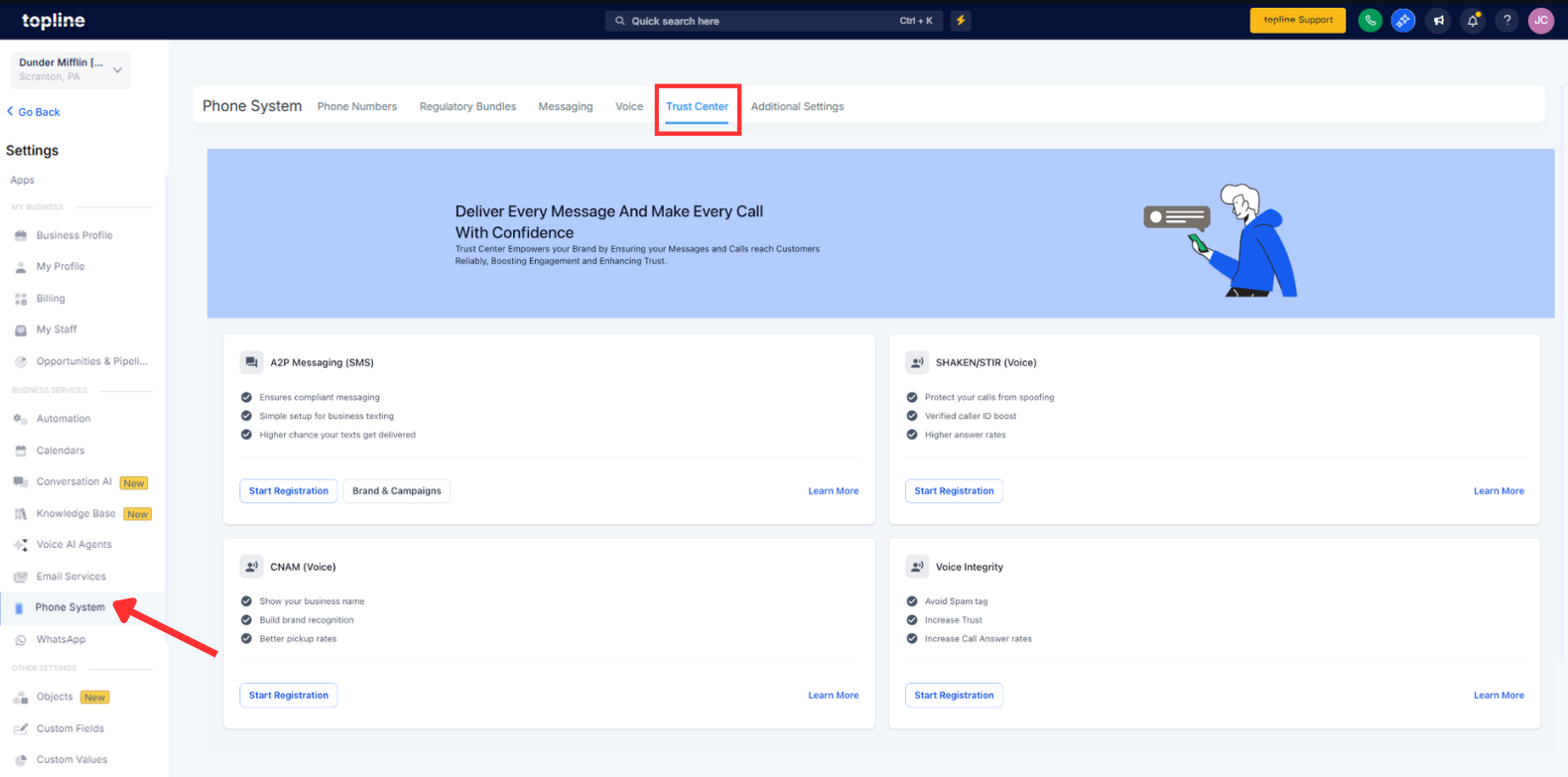The width and height of the screenshot is (1568, 777).
Task: Click the Voice Integrity card icon
Action: pyautogui.click(x=917, y=568)
